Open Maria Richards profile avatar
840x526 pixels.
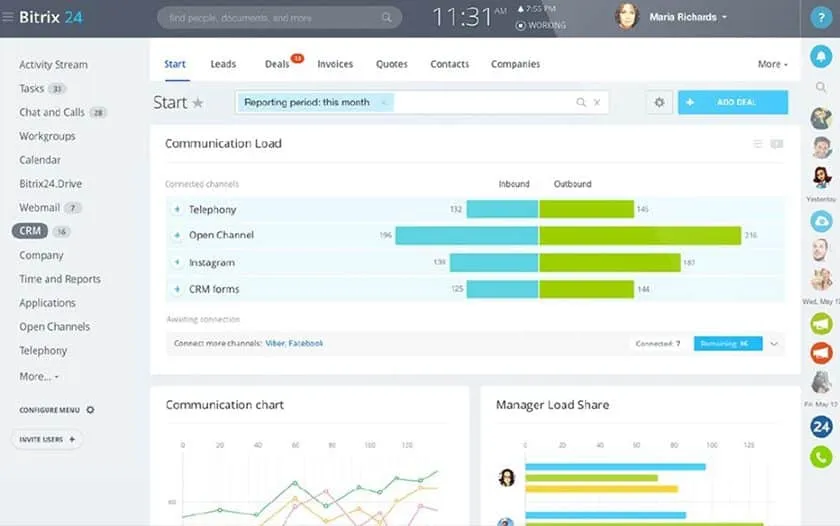coord(627,16)
